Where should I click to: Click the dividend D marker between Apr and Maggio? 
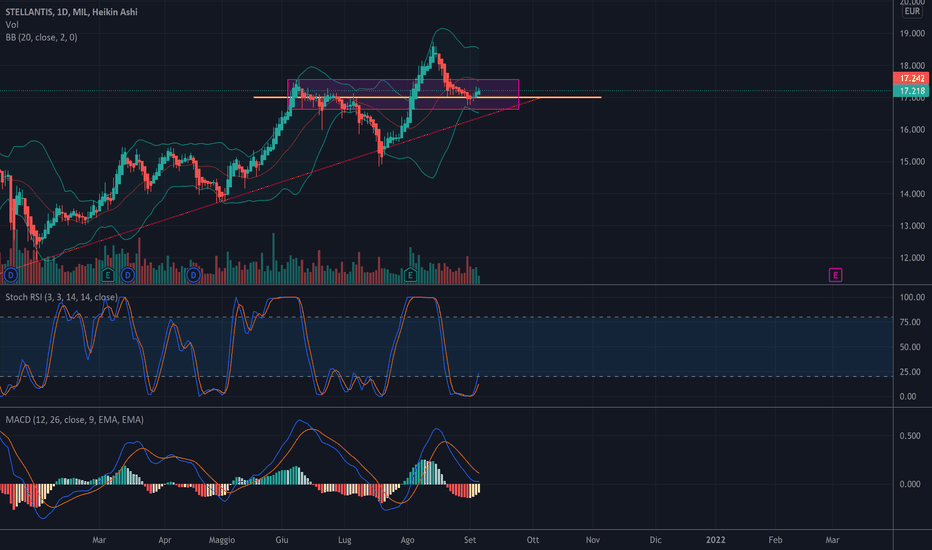(193, 275)
